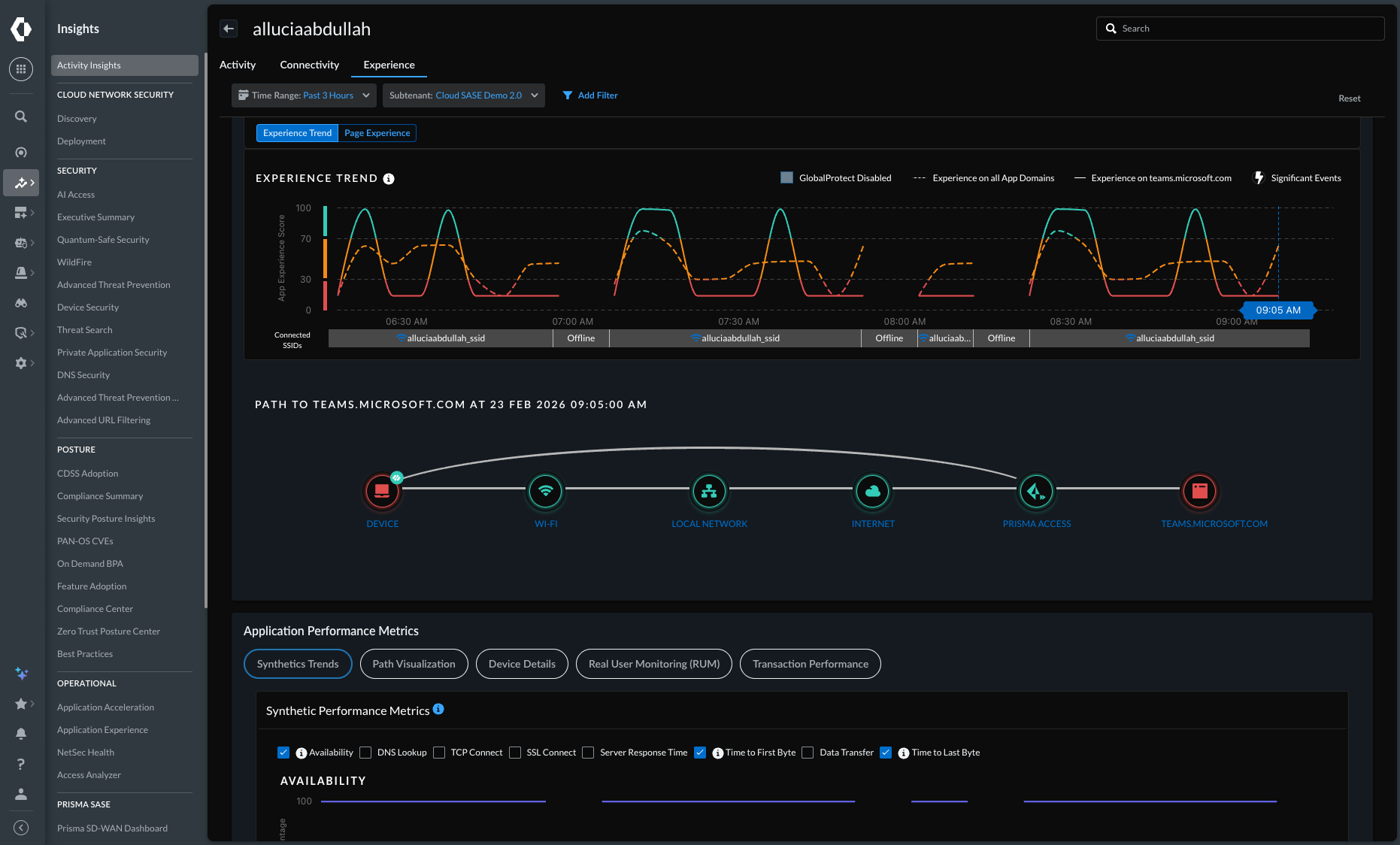Click the Prisma Access path node
This screenshot has height=845, width=1400.
[1036, 491]
